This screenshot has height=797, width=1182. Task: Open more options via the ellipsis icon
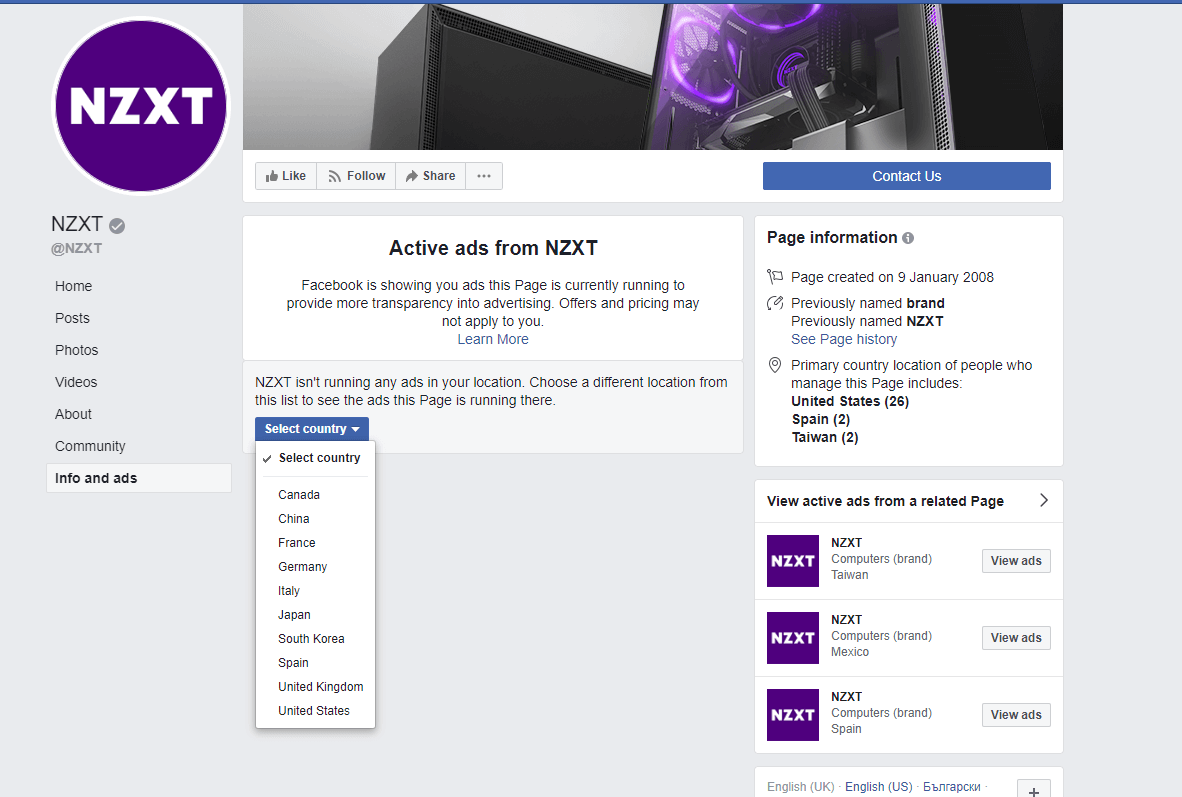(x=484, y=175)
